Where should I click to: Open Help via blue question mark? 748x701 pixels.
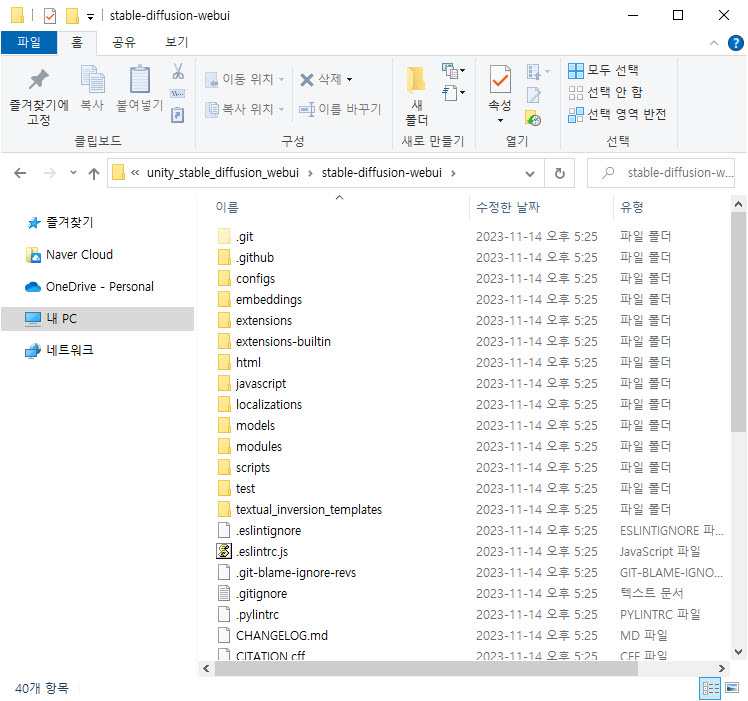click(735, 43)
